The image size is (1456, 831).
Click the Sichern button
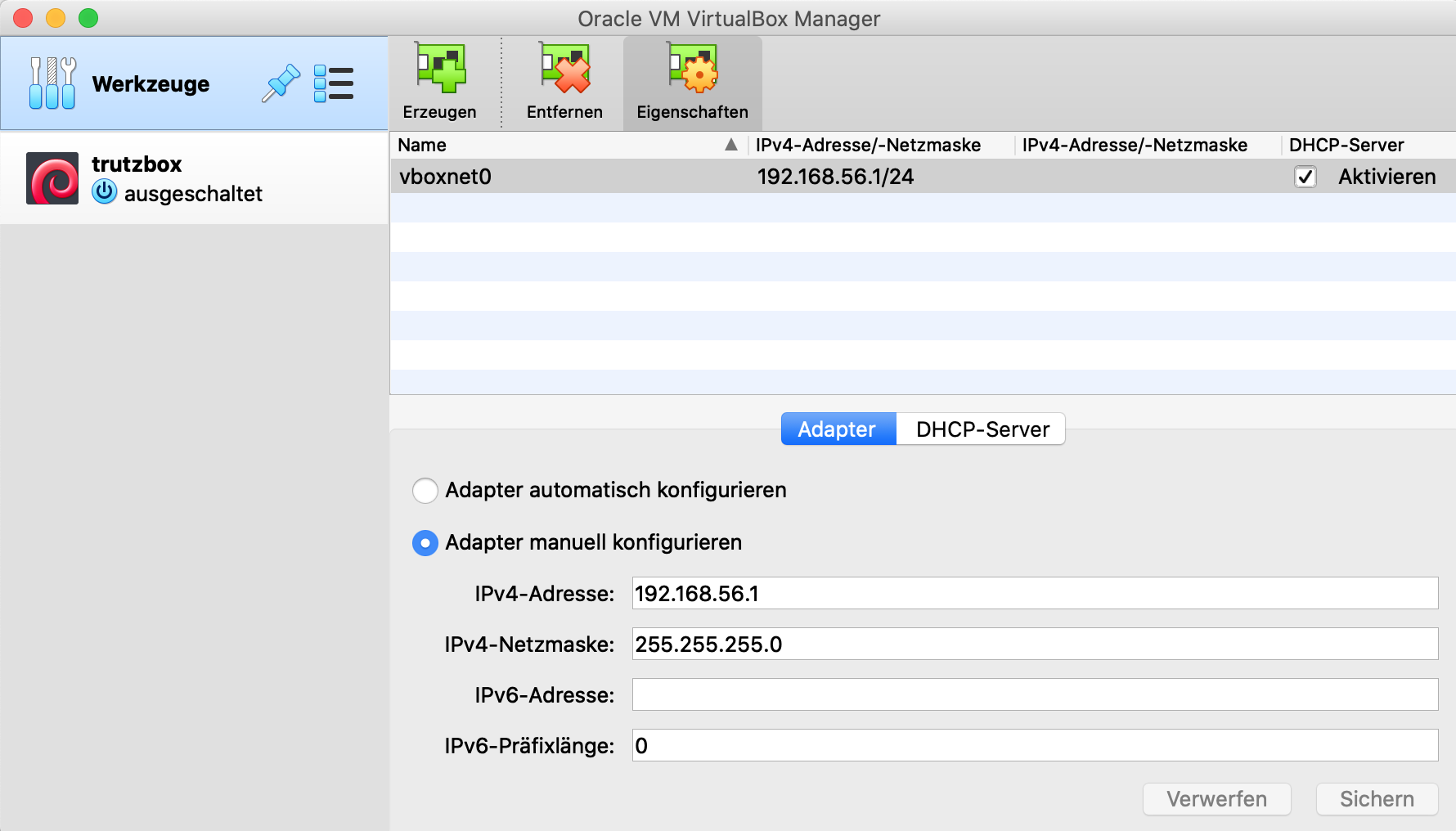point(1376,799)
